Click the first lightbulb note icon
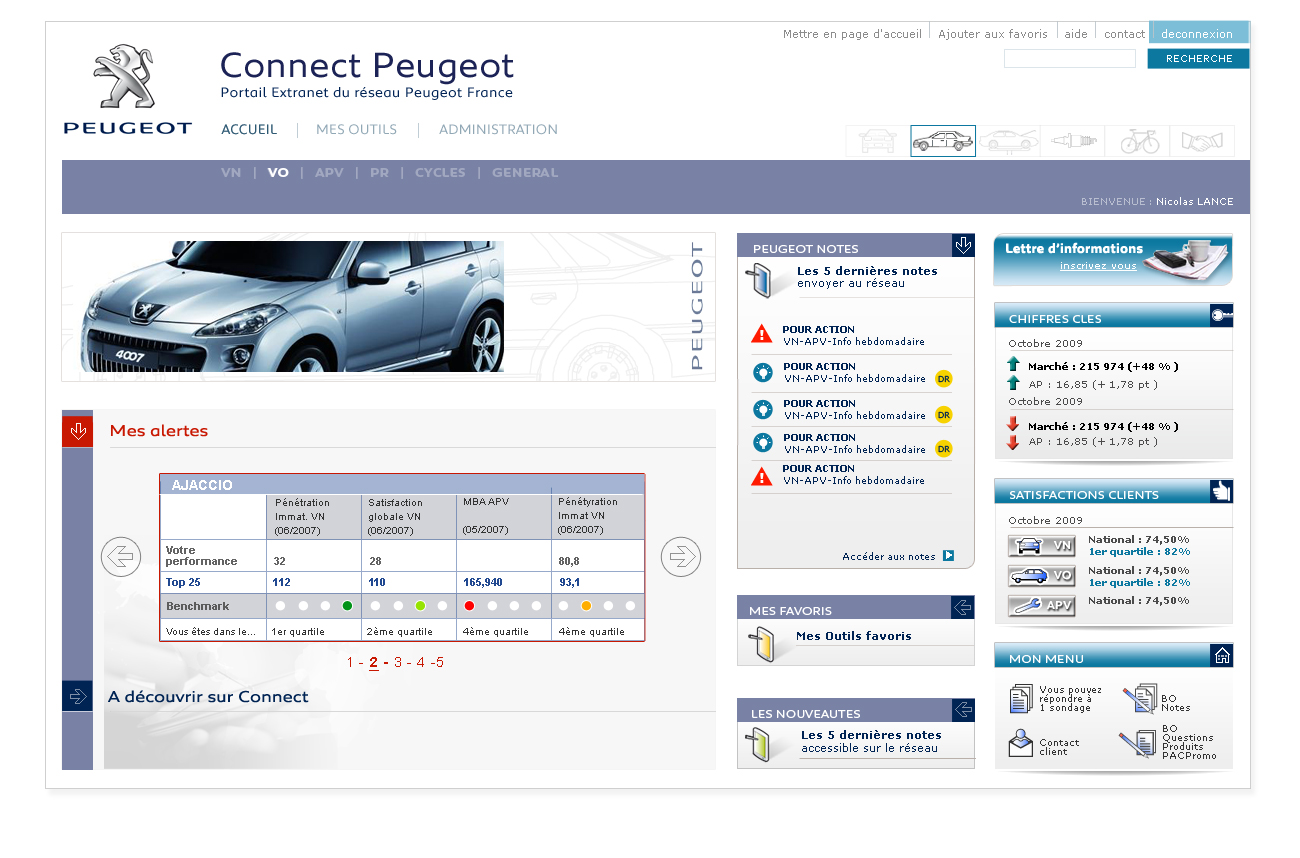 pyautogui.click(x=763, y=373)
